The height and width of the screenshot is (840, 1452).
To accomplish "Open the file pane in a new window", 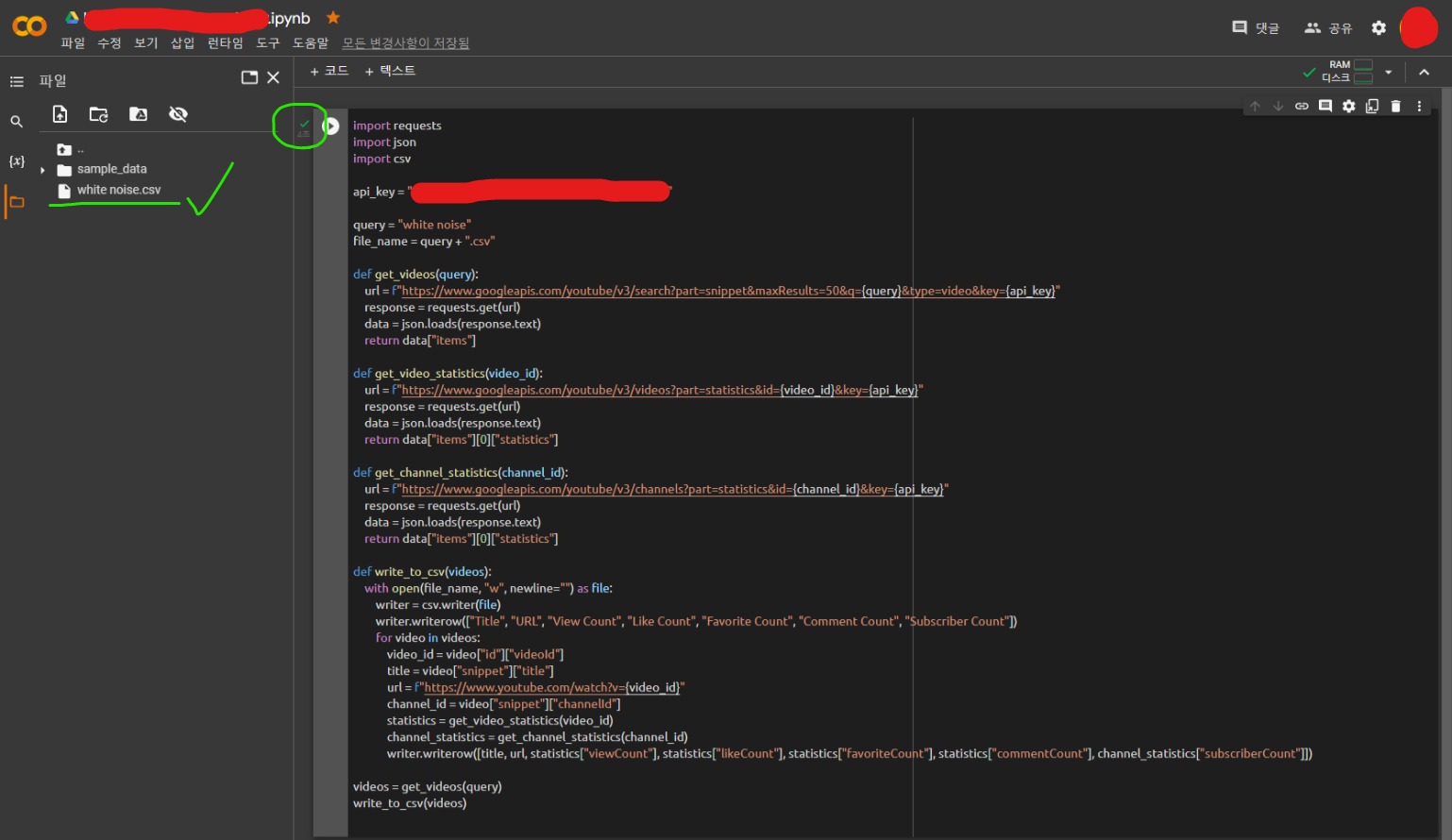I will point(249,77).
